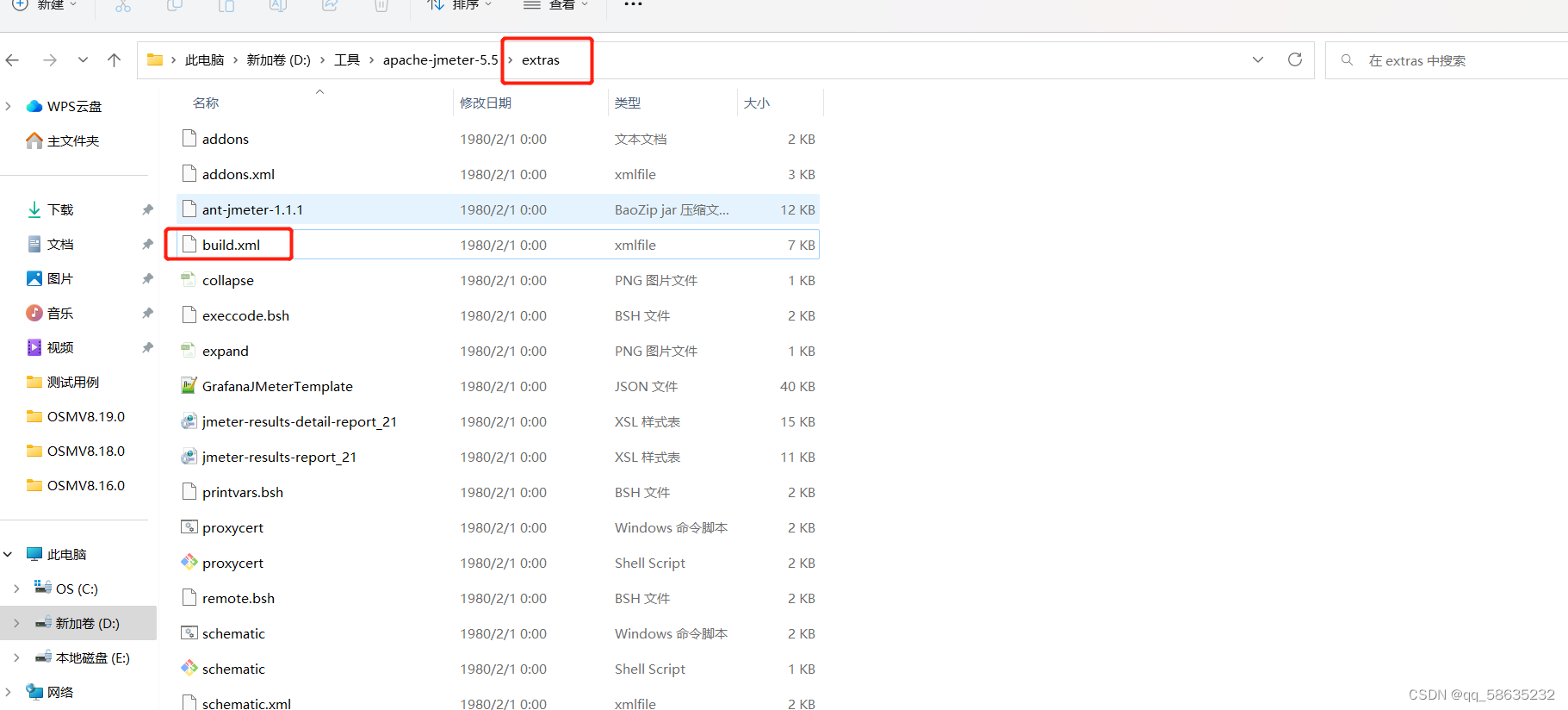Select the jmeter-results-report_21 XSL icon
This screenshot has width=1568, height=710.
(x=189, y=456)
